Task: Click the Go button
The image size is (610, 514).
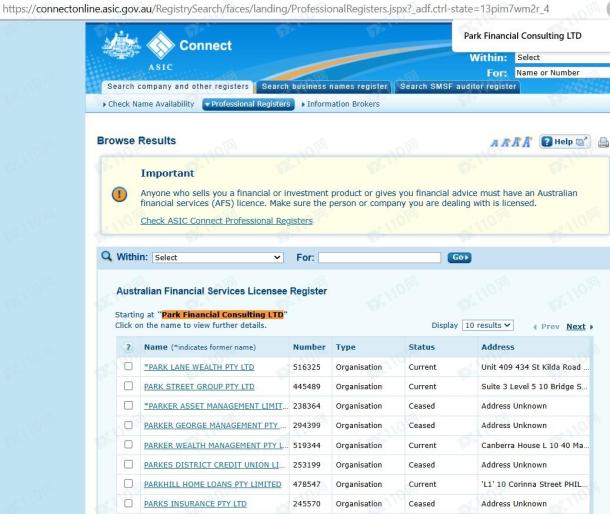Action: tap(459, 257)
